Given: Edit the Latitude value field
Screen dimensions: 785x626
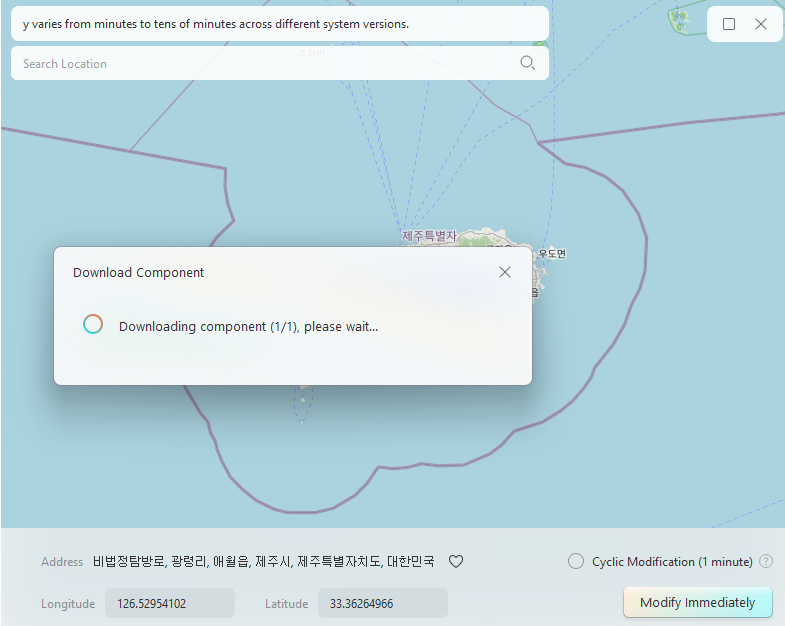Looking at the screenshot, I should point(382,603).
